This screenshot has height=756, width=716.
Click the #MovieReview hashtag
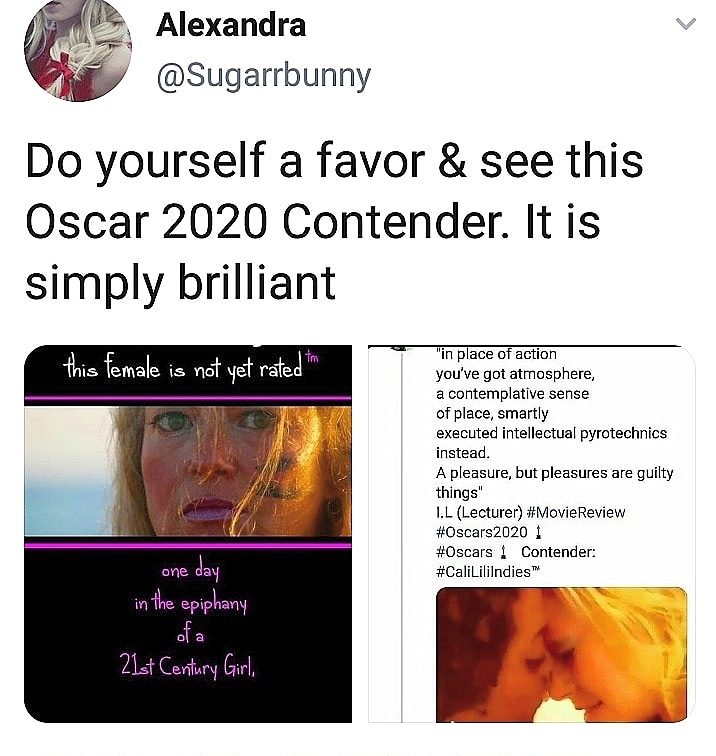pos(576,513)
